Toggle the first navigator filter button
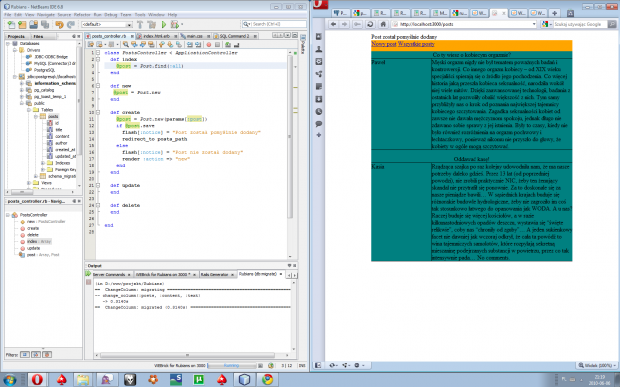Image resolution: width=620 pixels, height=387 pixels. (x=25, y=355)
